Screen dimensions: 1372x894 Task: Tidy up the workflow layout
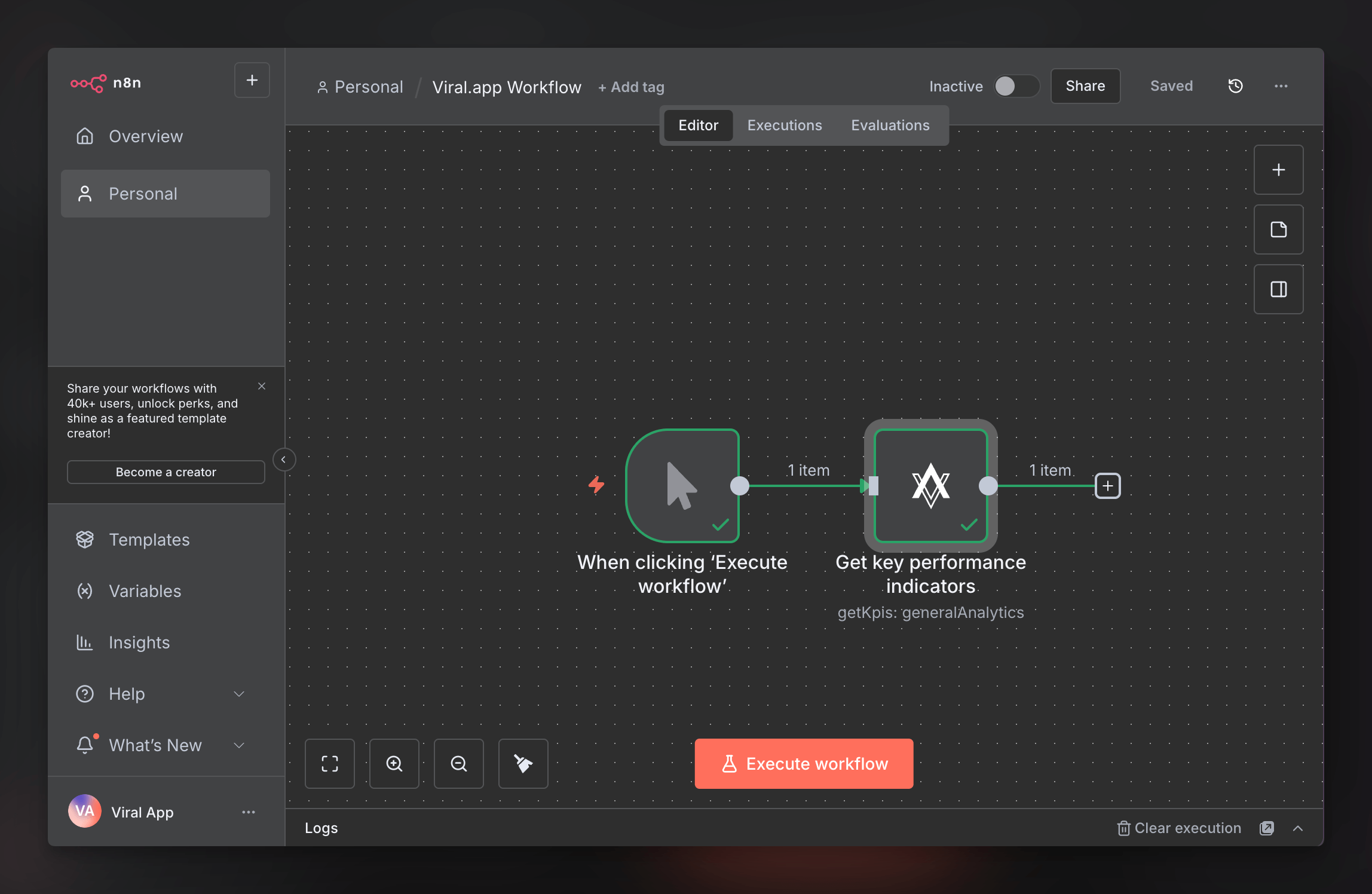point(522,763)
